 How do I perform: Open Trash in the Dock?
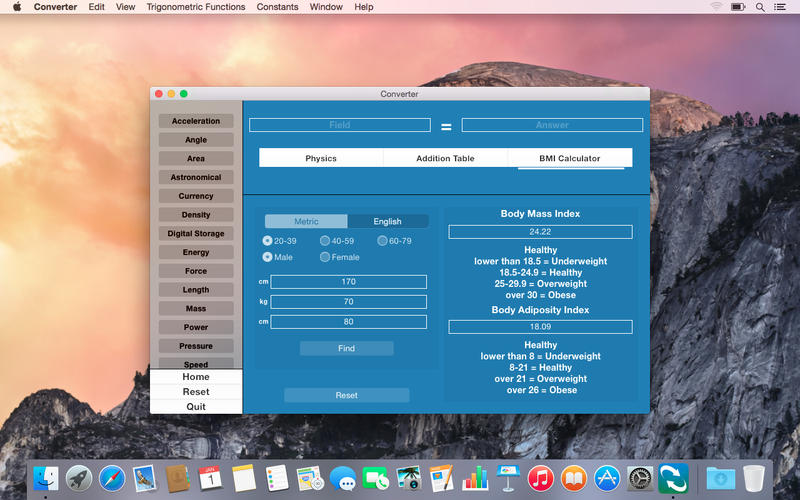tap(754, 479)
